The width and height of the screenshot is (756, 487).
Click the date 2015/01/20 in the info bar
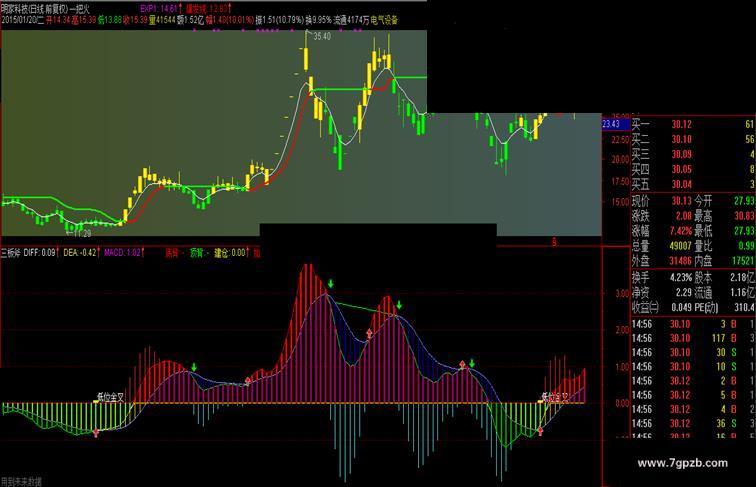coord(19,20)
